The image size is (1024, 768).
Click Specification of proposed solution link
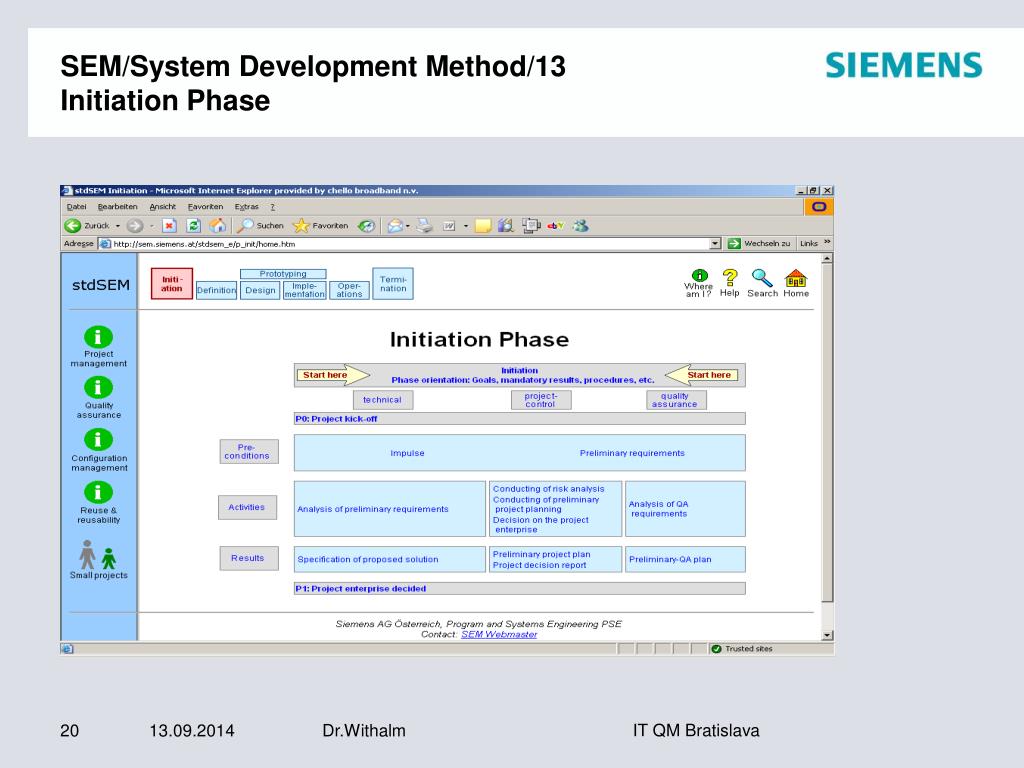(x=368, y=559)
